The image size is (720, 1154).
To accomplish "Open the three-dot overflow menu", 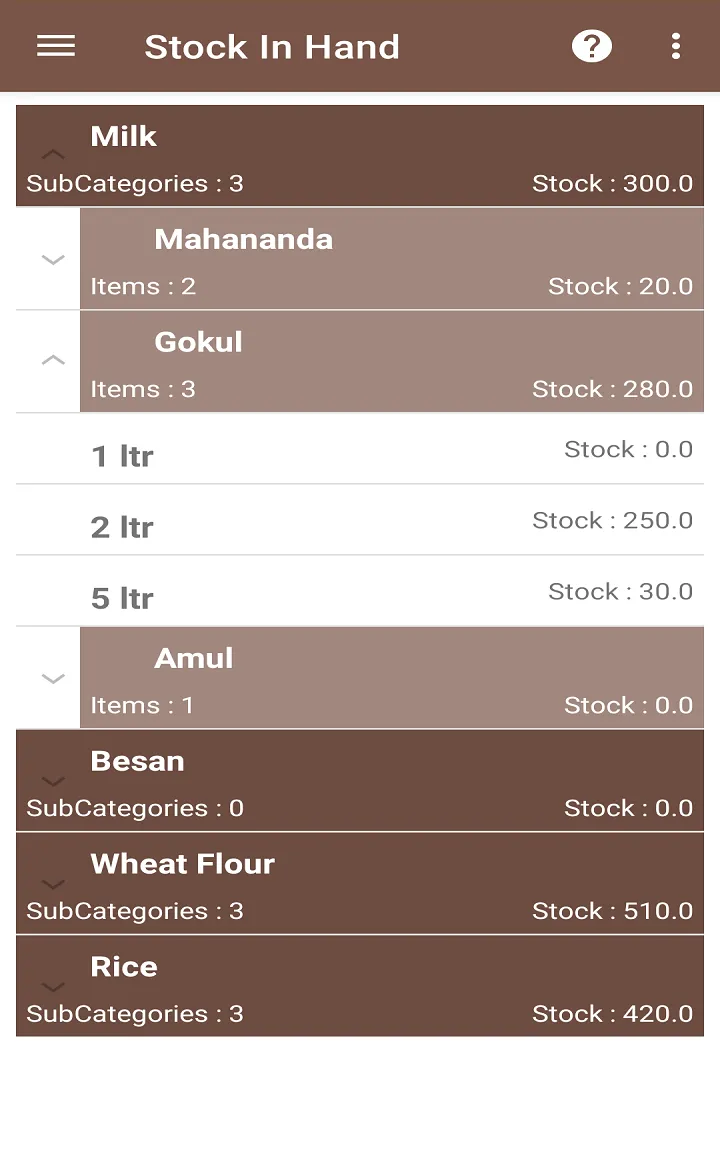I will coord(676,46).
